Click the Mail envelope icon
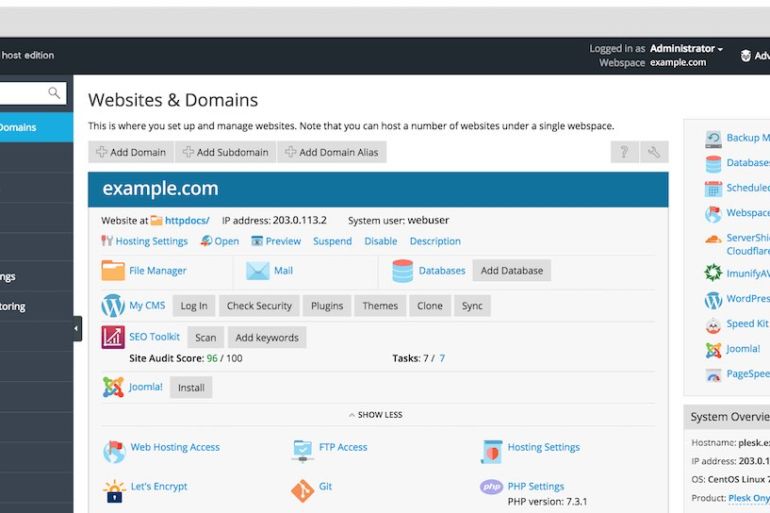 pos(258,271)
